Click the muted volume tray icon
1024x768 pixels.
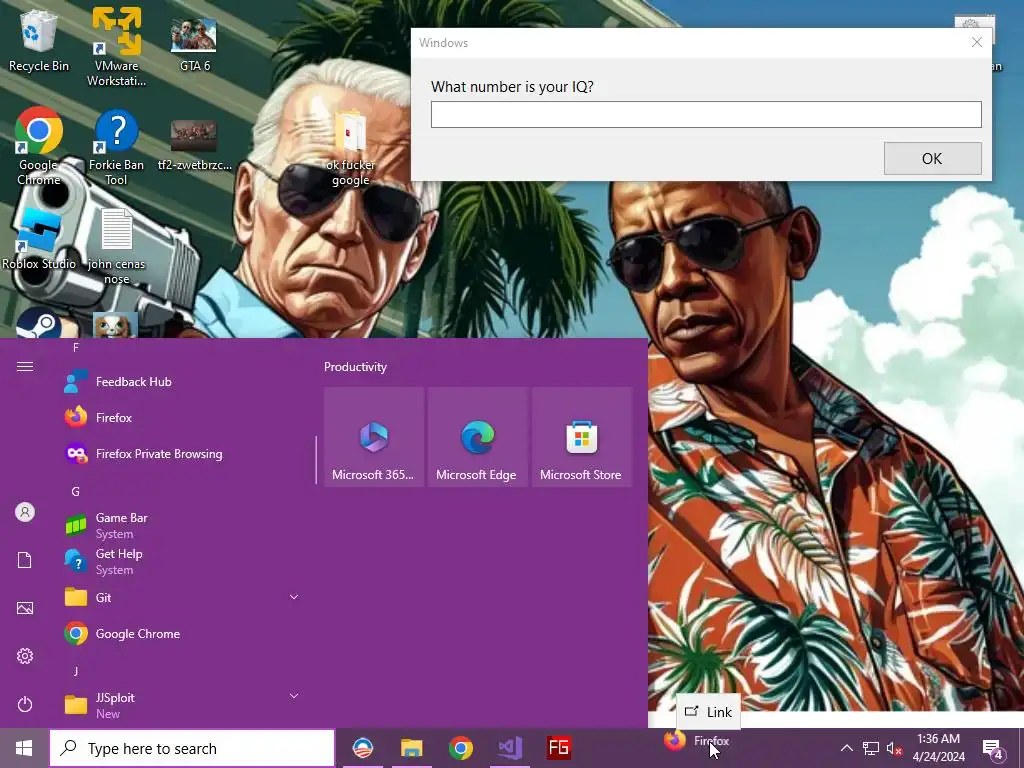(x=895, y=748)
